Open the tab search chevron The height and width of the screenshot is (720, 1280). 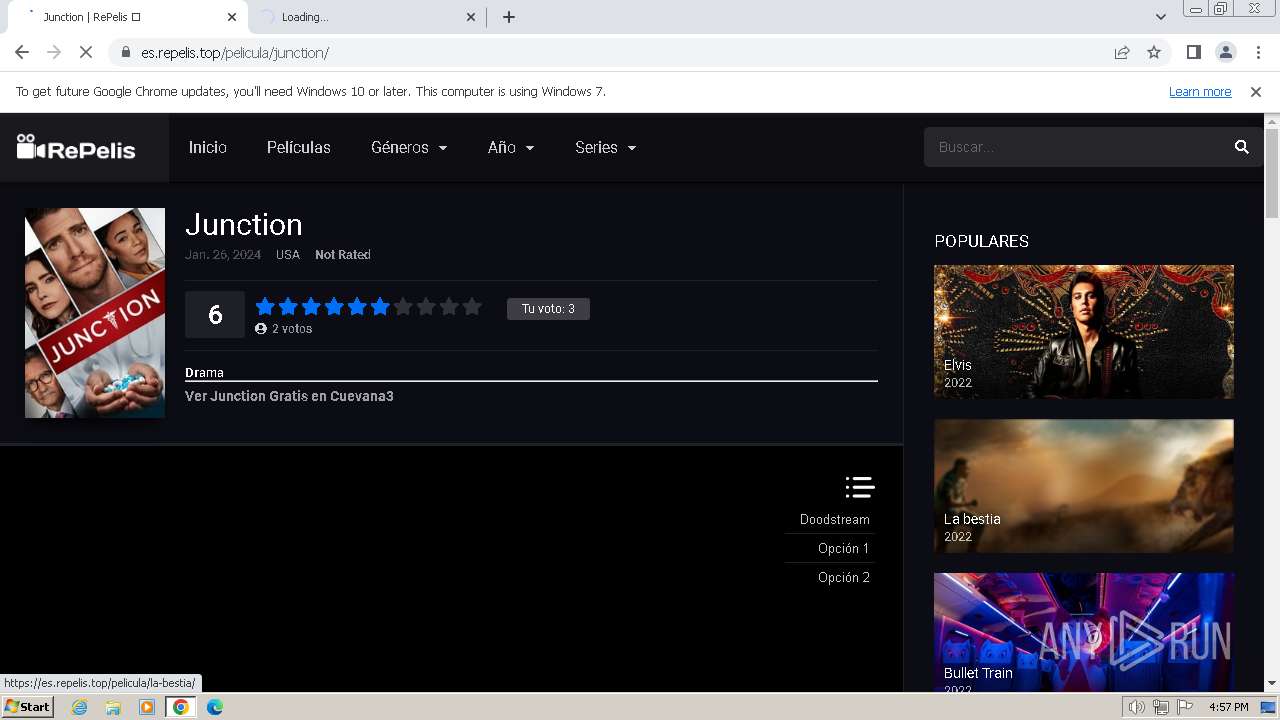point(1161,17)
